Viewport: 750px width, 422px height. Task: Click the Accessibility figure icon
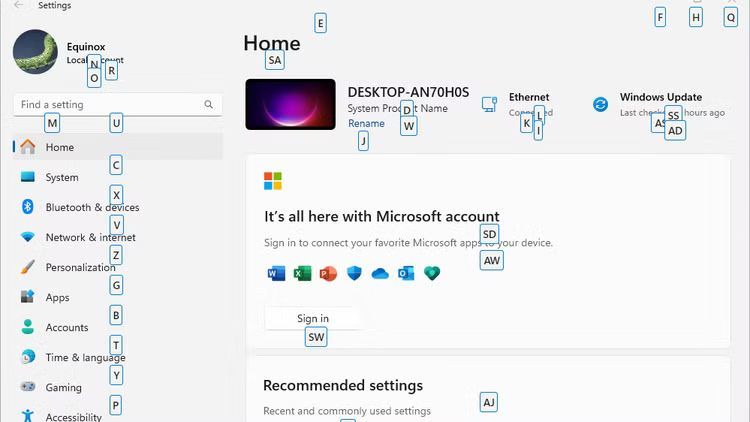[28, 416]
